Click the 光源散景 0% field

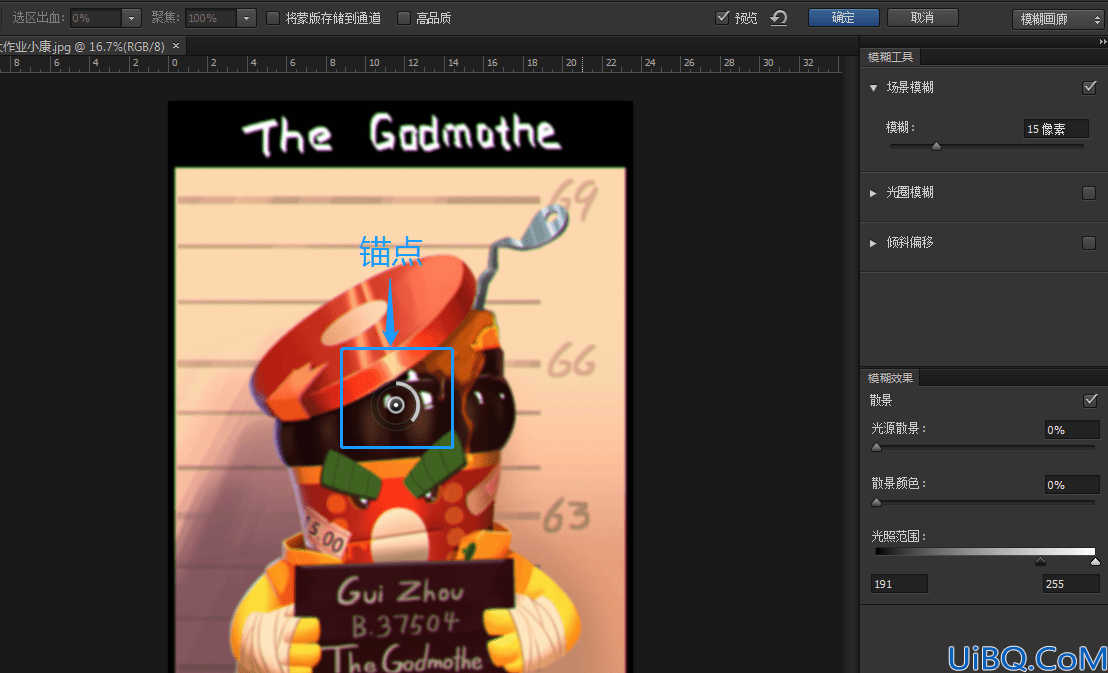pos(1072,430)
